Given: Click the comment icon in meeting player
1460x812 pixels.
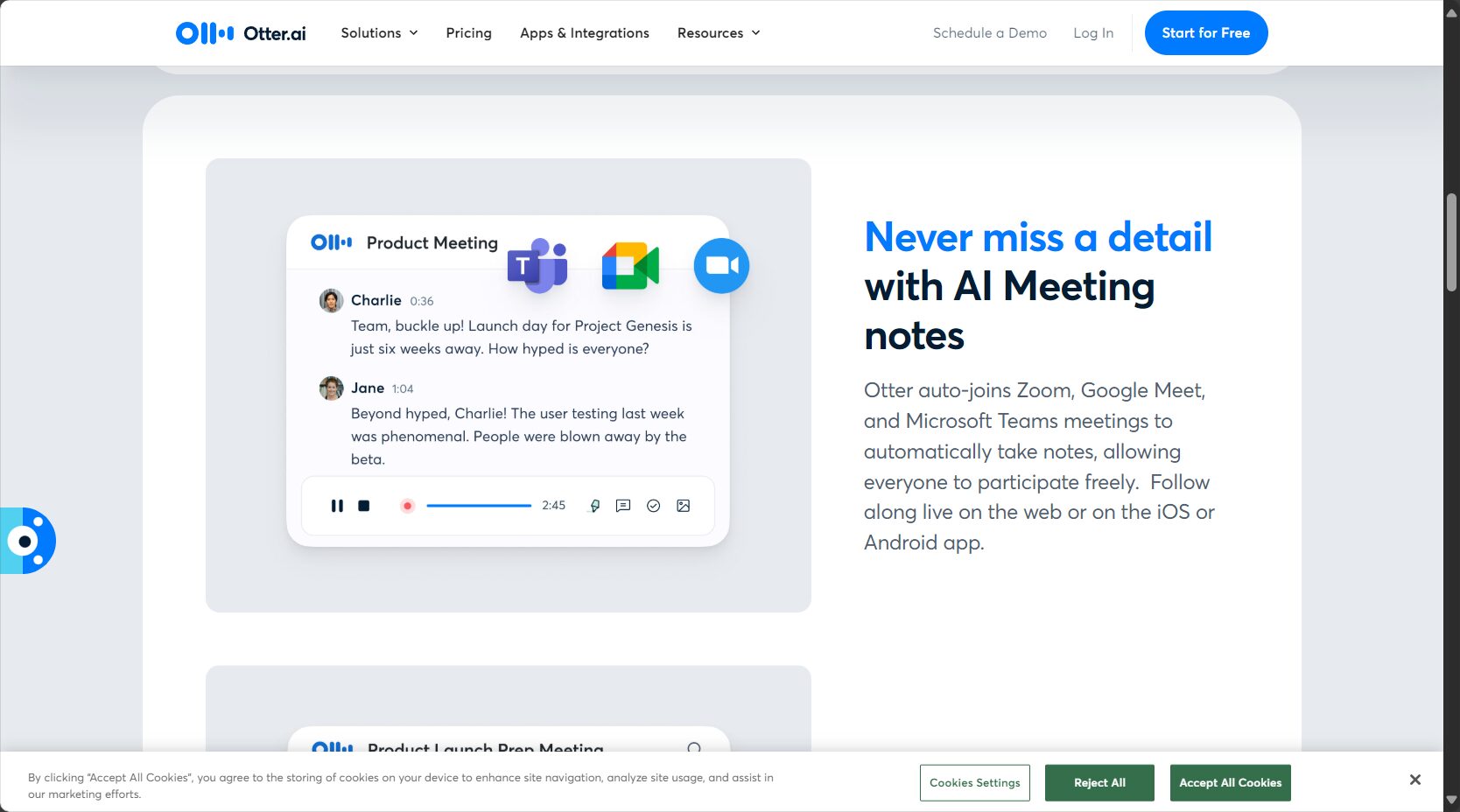Looking at the screenshot, I should pos(623,506).
